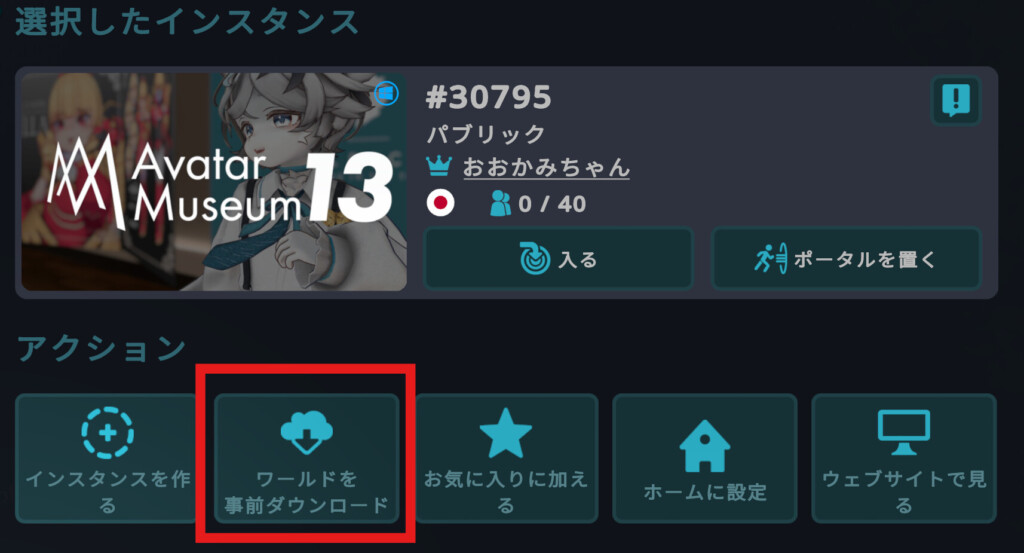Click the 0 / 40 player count
The height and width of the screenshot is (553, 1024).
pos(552,204)
